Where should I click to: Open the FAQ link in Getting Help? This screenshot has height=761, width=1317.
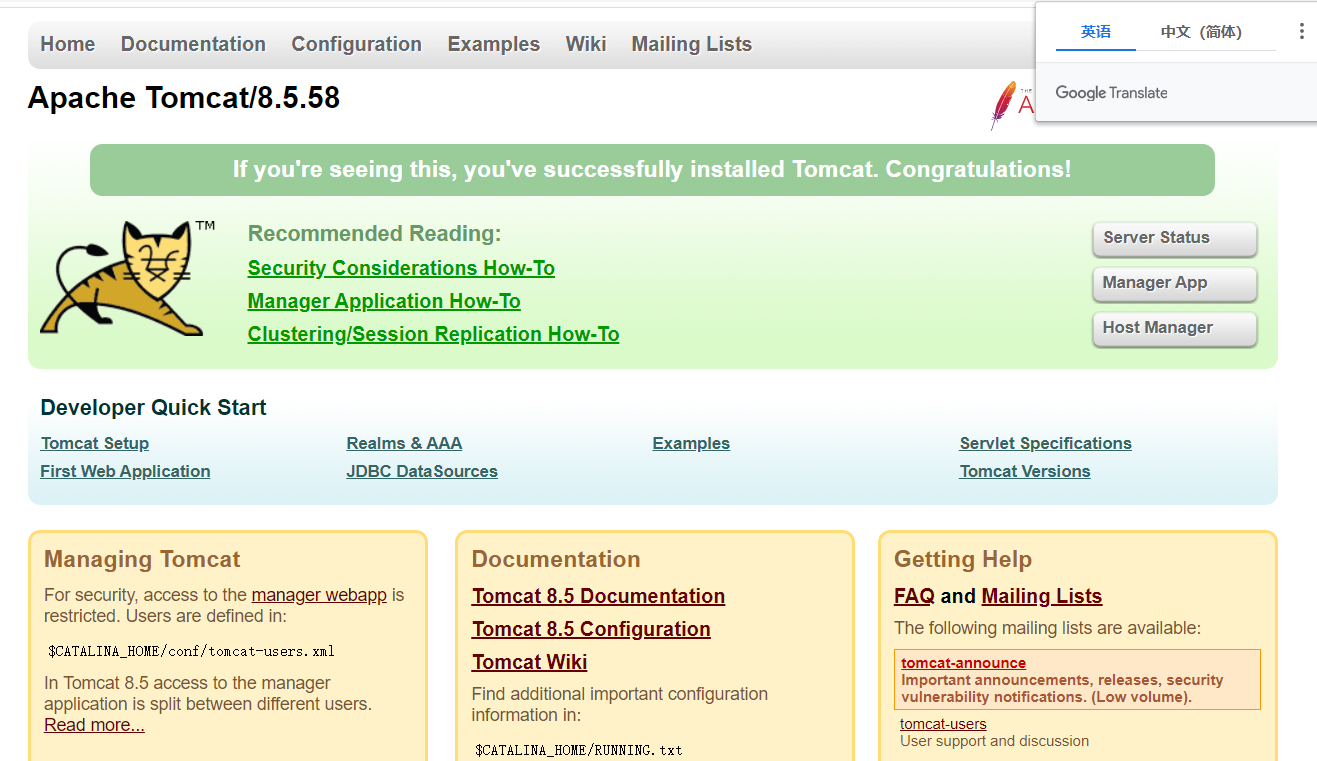(914, 596)
